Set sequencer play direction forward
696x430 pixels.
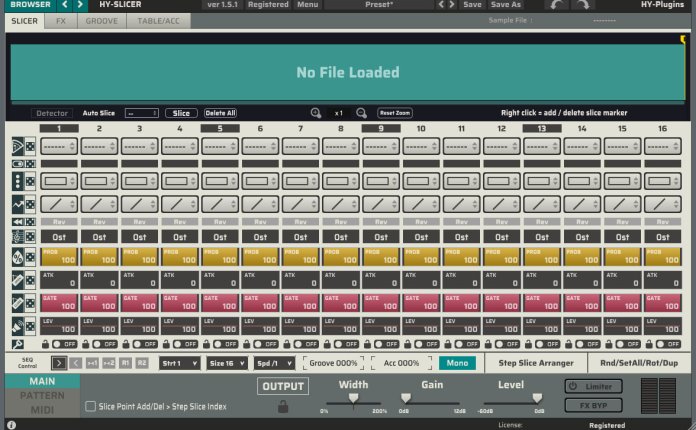coord(59,363)
